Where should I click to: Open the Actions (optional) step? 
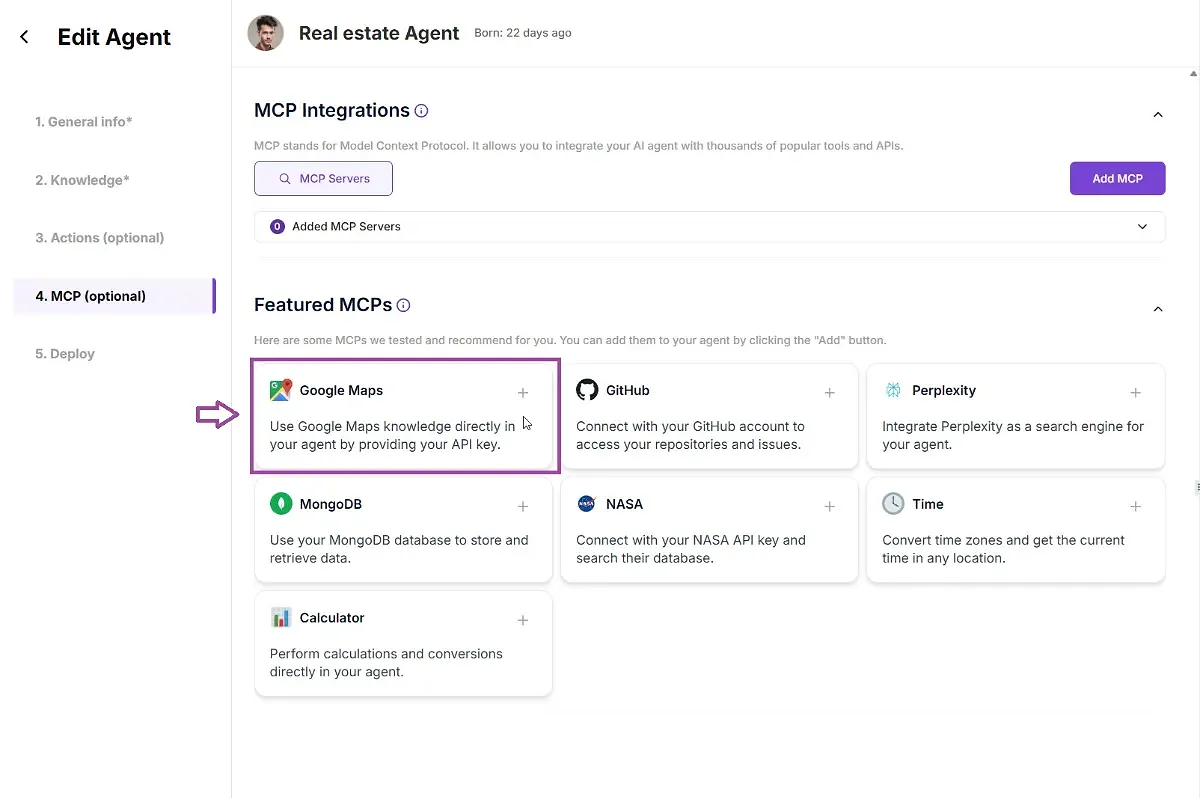(x=100, y=238)
